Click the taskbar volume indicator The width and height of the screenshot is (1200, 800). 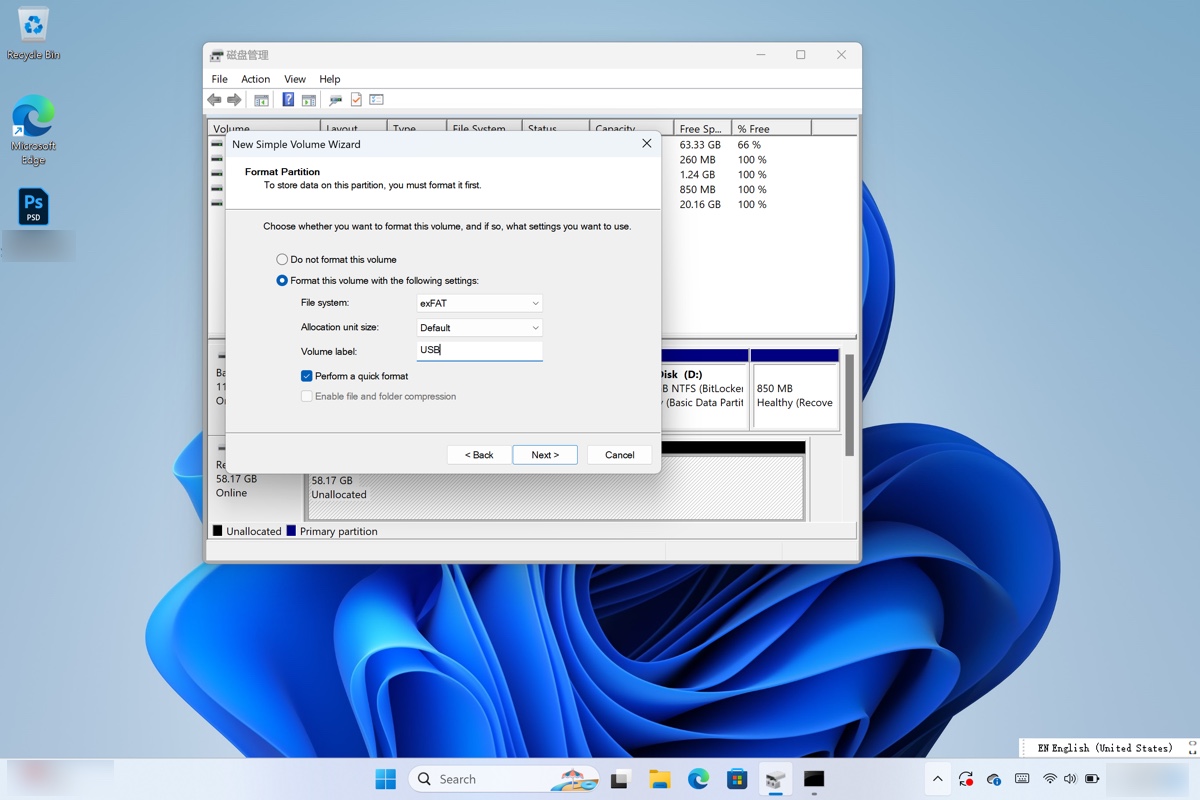pos(1069,778)
